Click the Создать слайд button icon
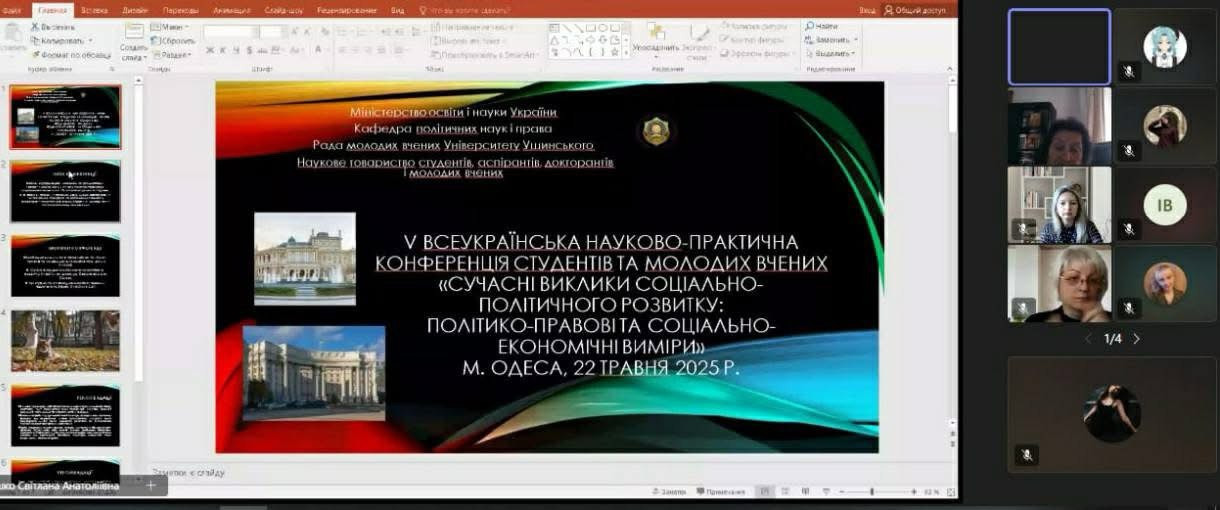 tap(133, 32)
